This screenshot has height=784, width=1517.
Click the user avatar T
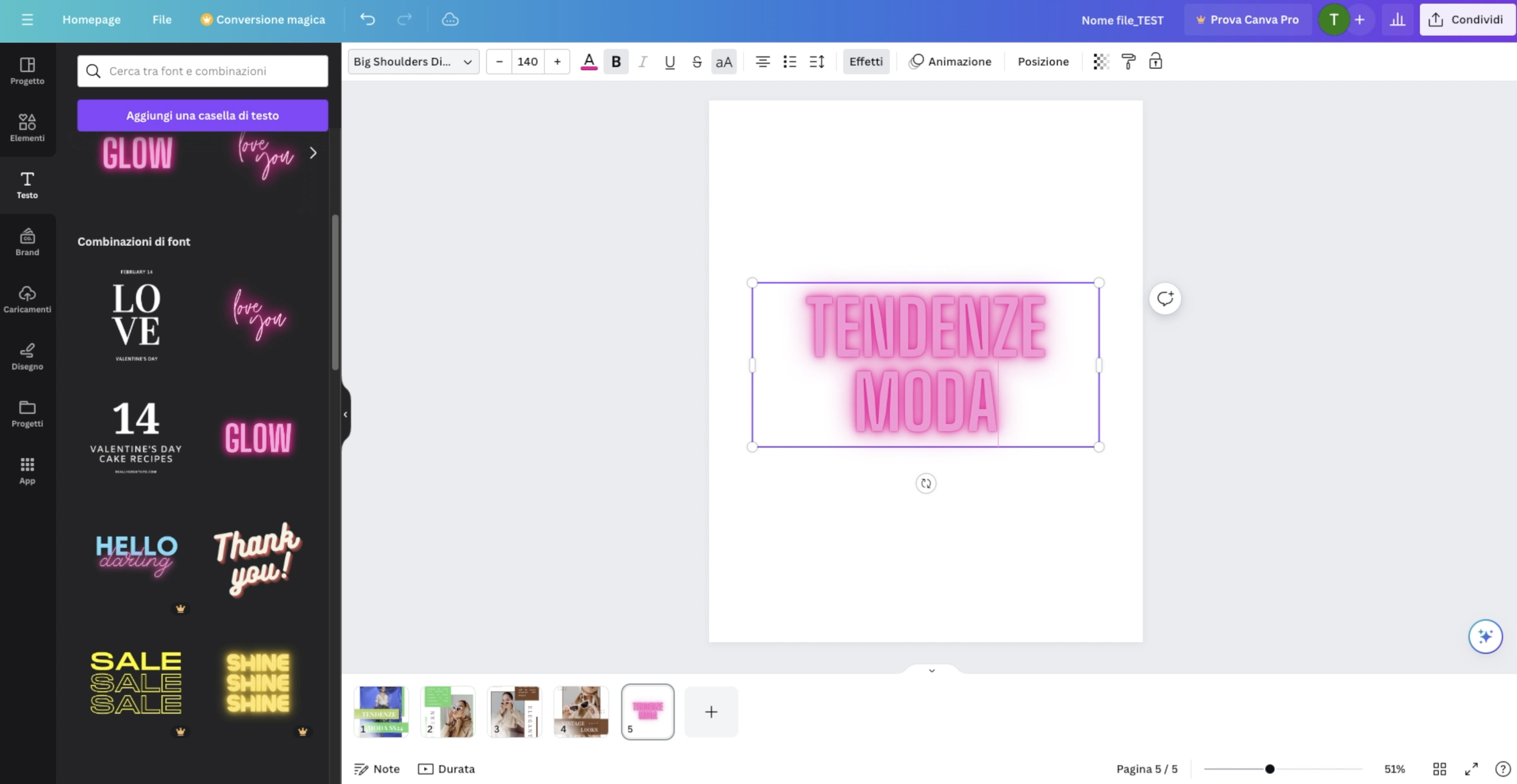click(1333, 20)
